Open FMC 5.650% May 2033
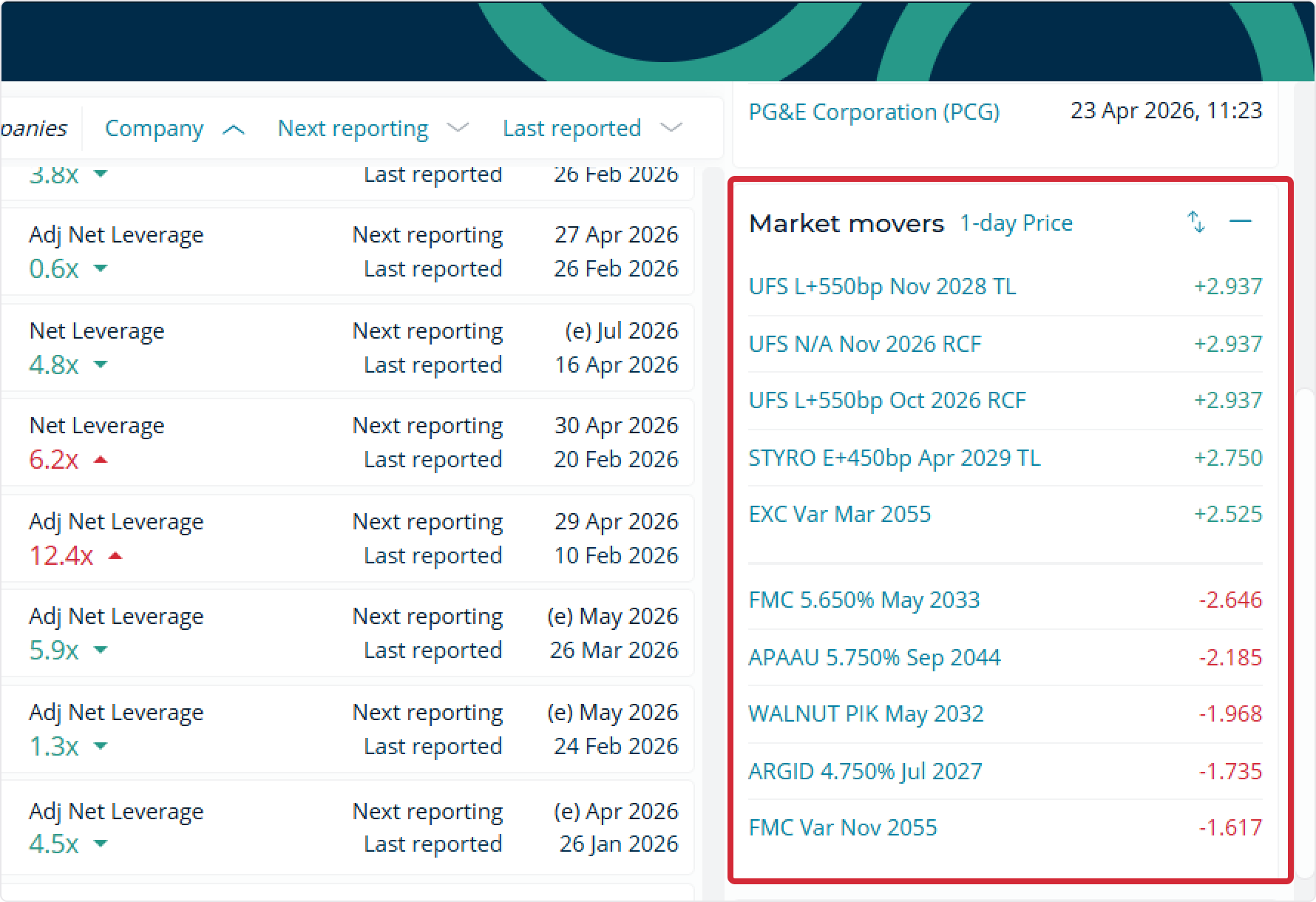The image size is (1316, 902). click(x=864, y=600)
